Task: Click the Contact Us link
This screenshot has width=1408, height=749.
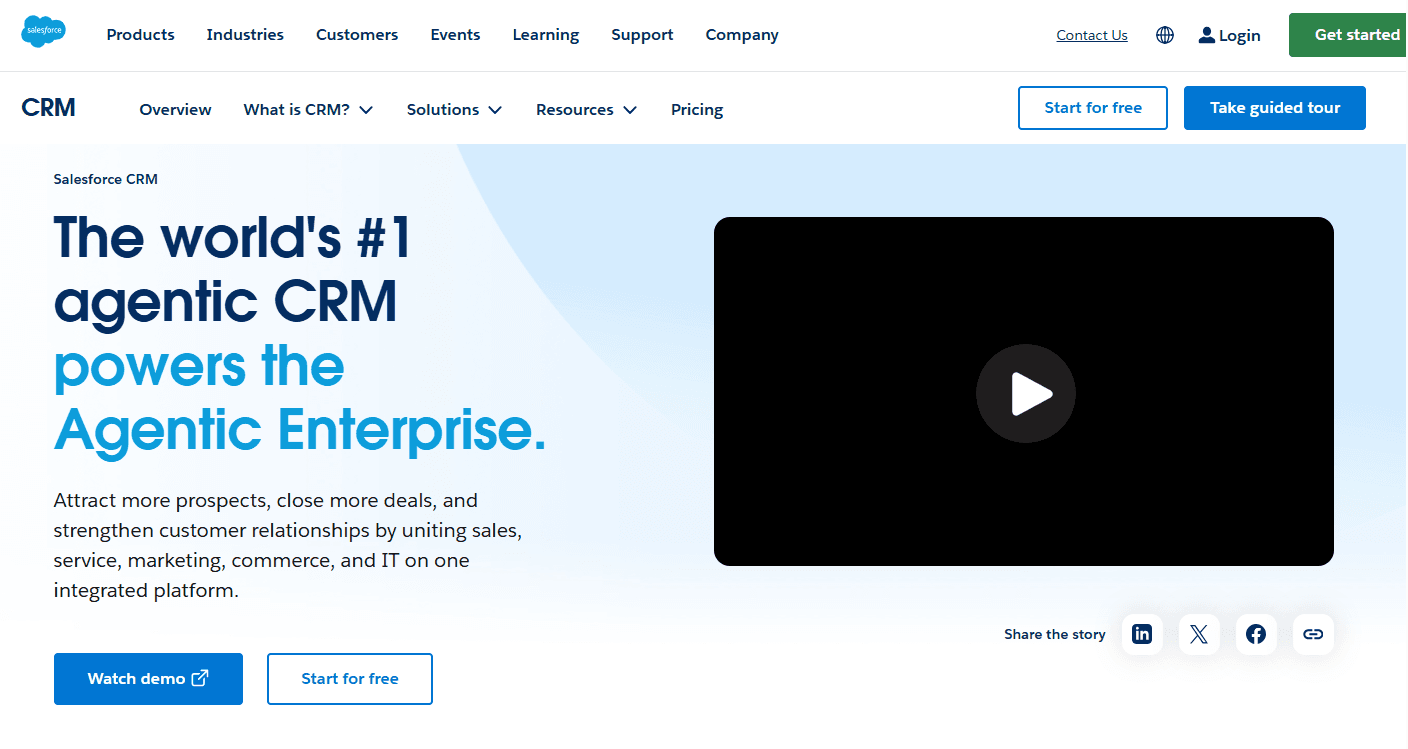Action: click(x=1092, y=35)
